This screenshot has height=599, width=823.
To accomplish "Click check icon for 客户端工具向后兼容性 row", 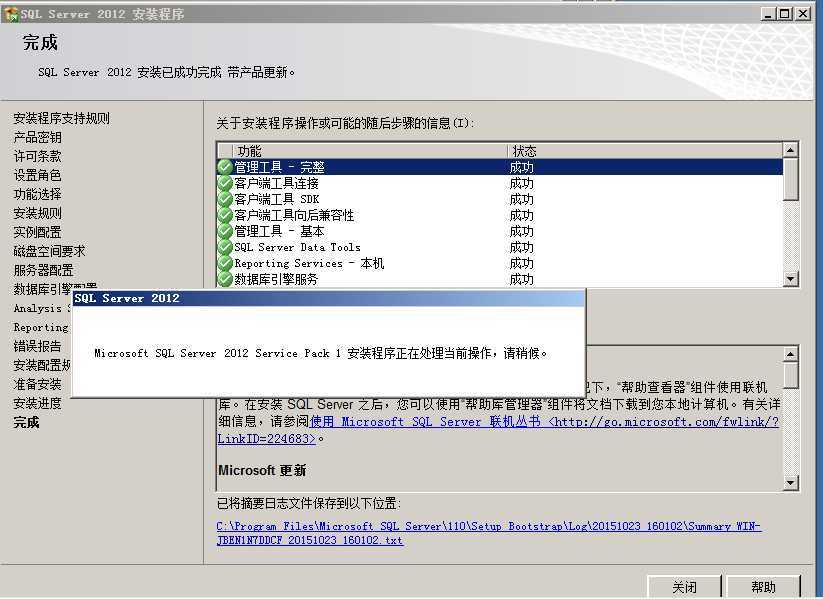I will pyautogui.click(x=225, y=215).
